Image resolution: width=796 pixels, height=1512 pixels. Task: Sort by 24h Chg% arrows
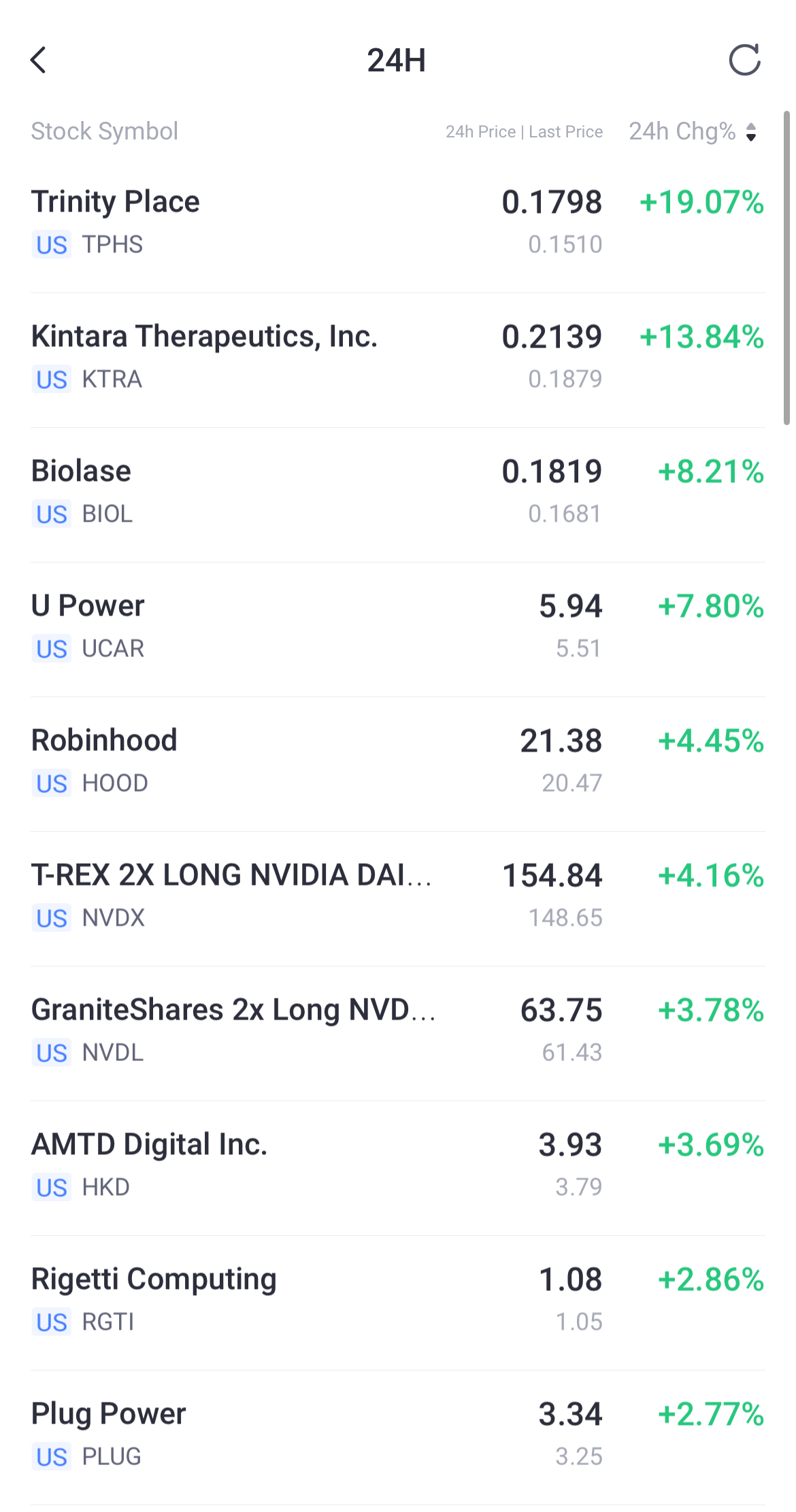751,132
